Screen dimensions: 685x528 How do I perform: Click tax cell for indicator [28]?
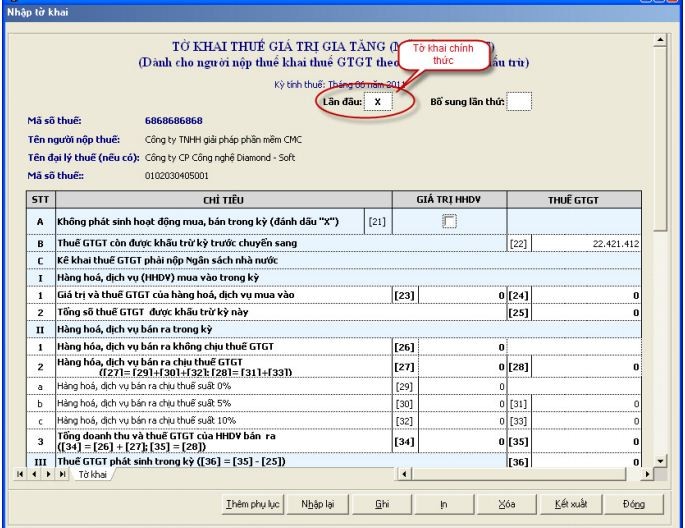coord(586,367)
